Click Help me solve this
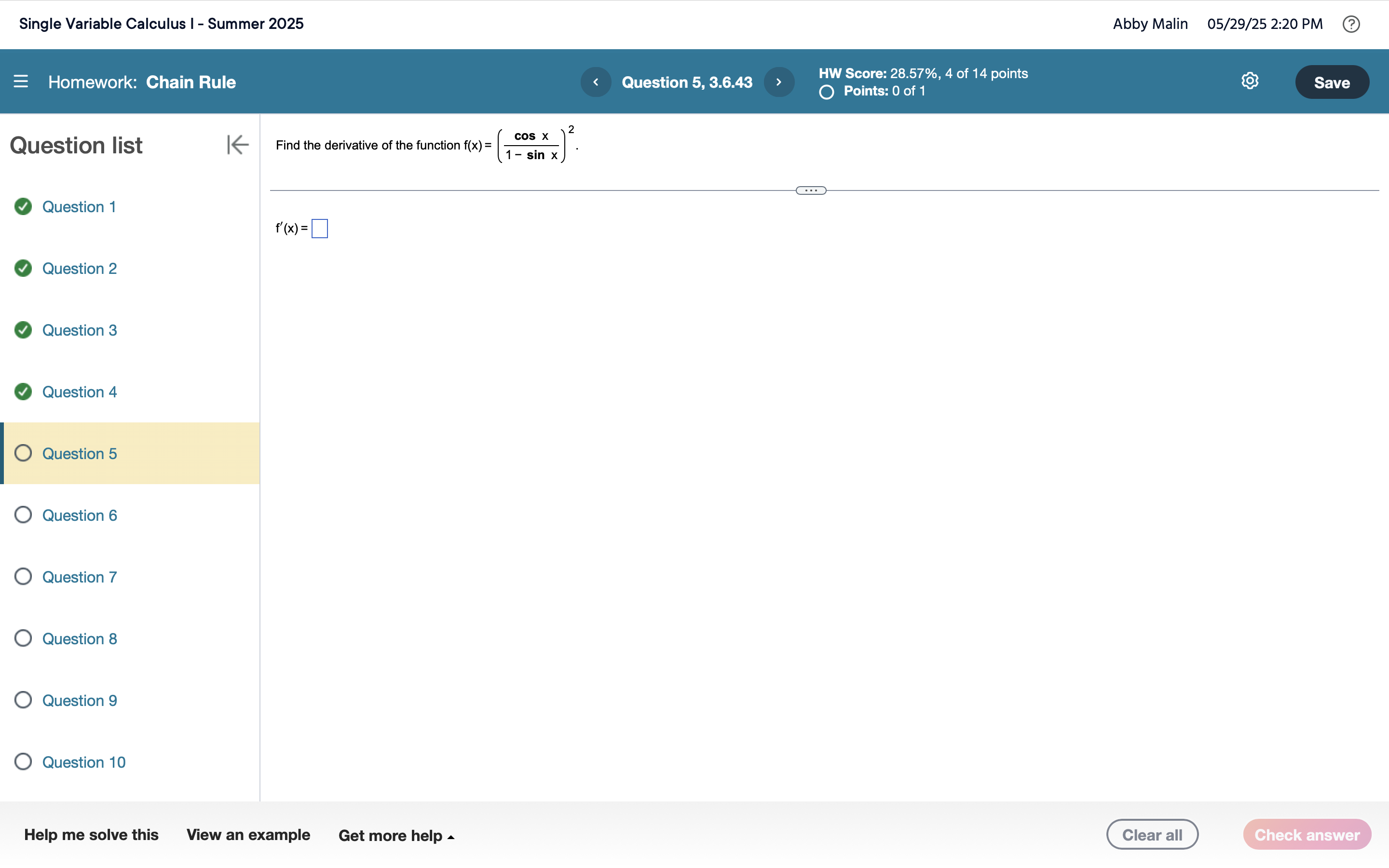Image resolution: width=1389 pixels, height=868 pixels. coord(91,835)
